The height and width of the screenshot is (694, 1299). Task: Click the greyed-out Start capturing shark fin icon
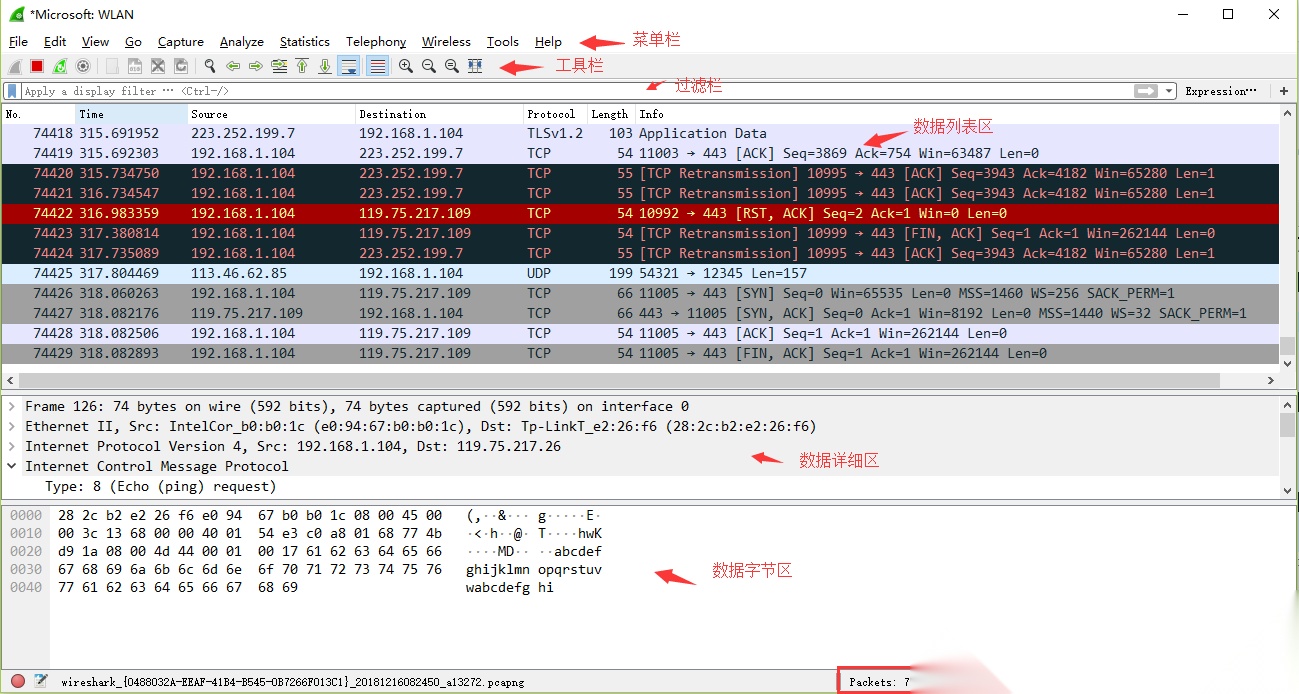[14, 66]
